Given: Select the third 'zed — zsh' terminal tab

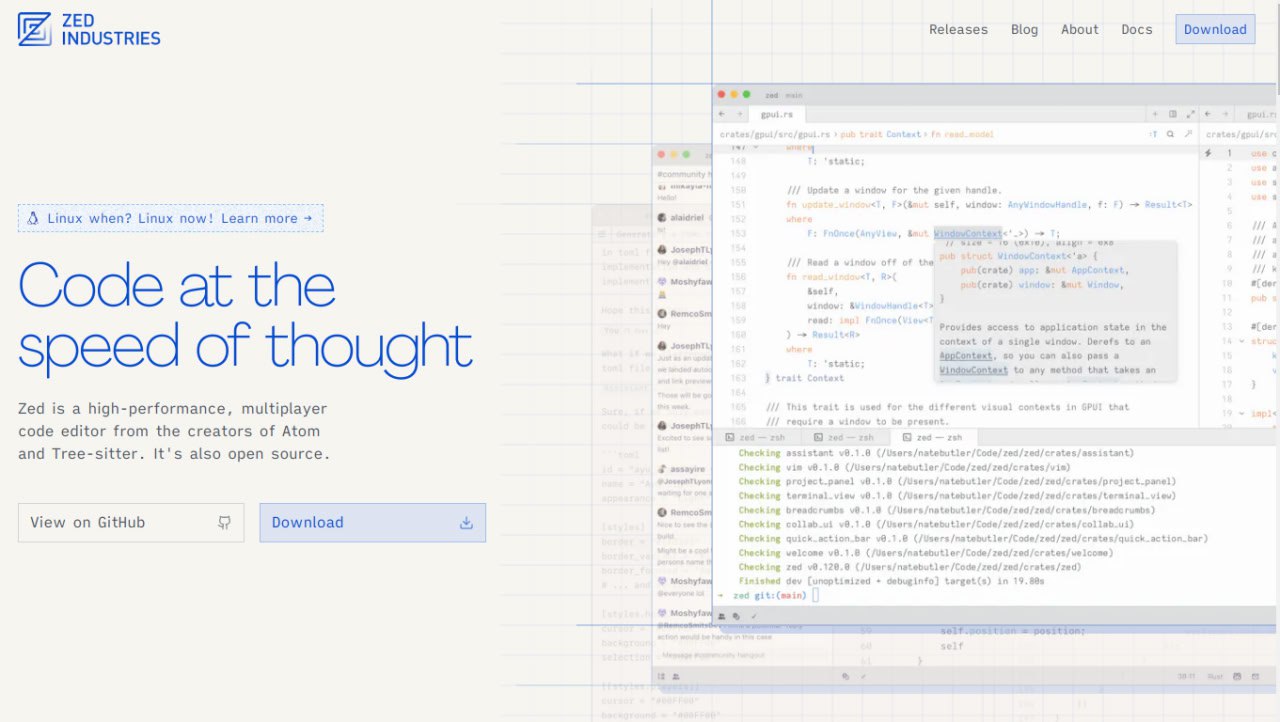Looking at the screenshot, I should point(932,438).
